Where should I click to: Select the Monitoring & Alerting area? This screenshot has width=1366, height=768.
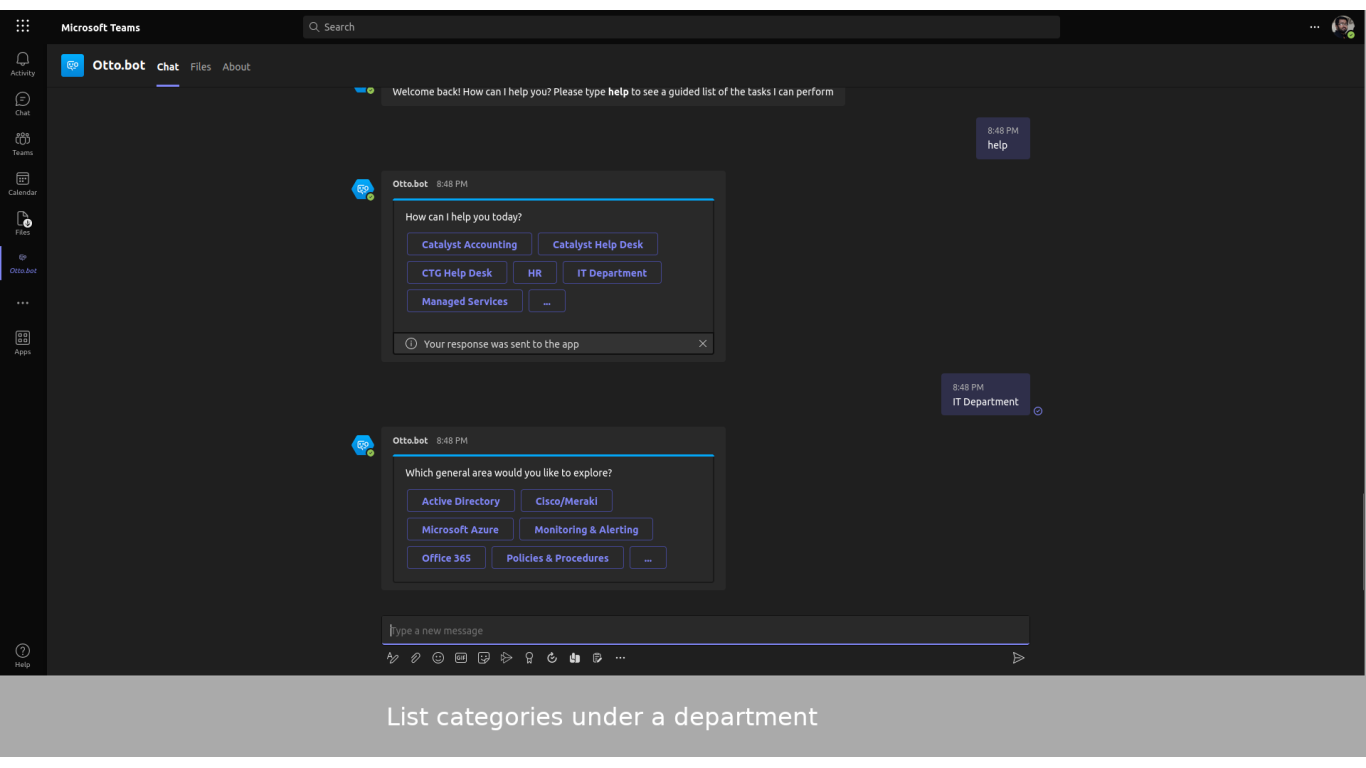tap(586, 530)
